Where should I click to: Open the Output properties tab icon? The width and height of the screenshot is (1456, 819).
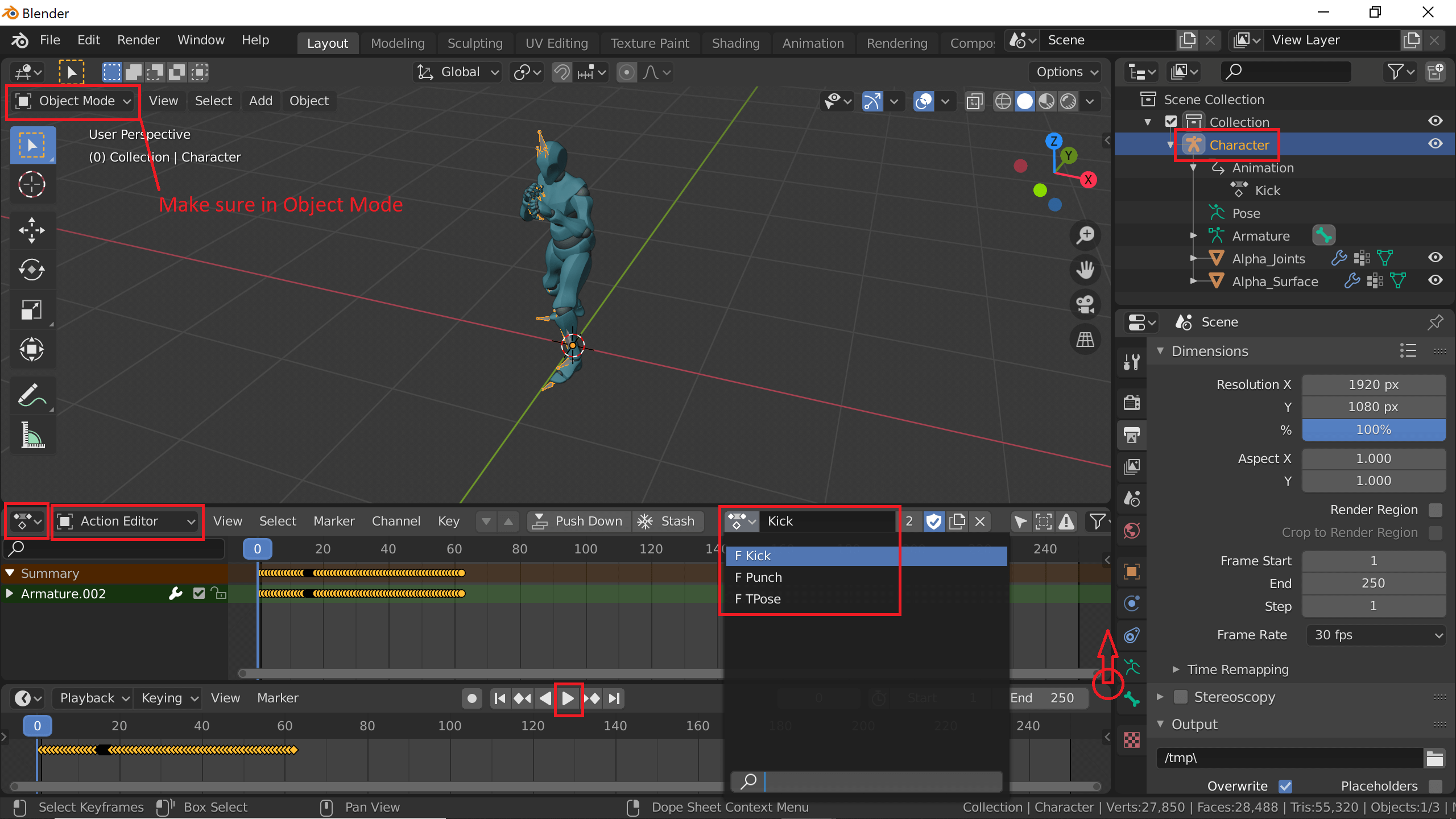click(x=1132, y=435)
